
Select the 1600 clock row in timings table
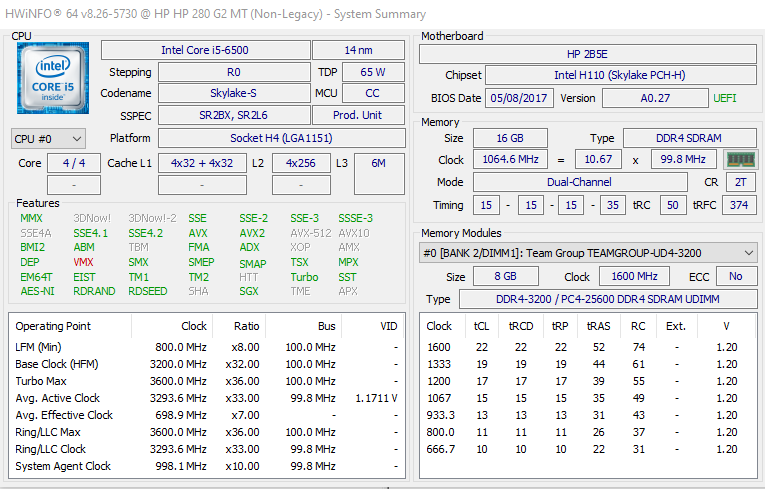(588, 347)
